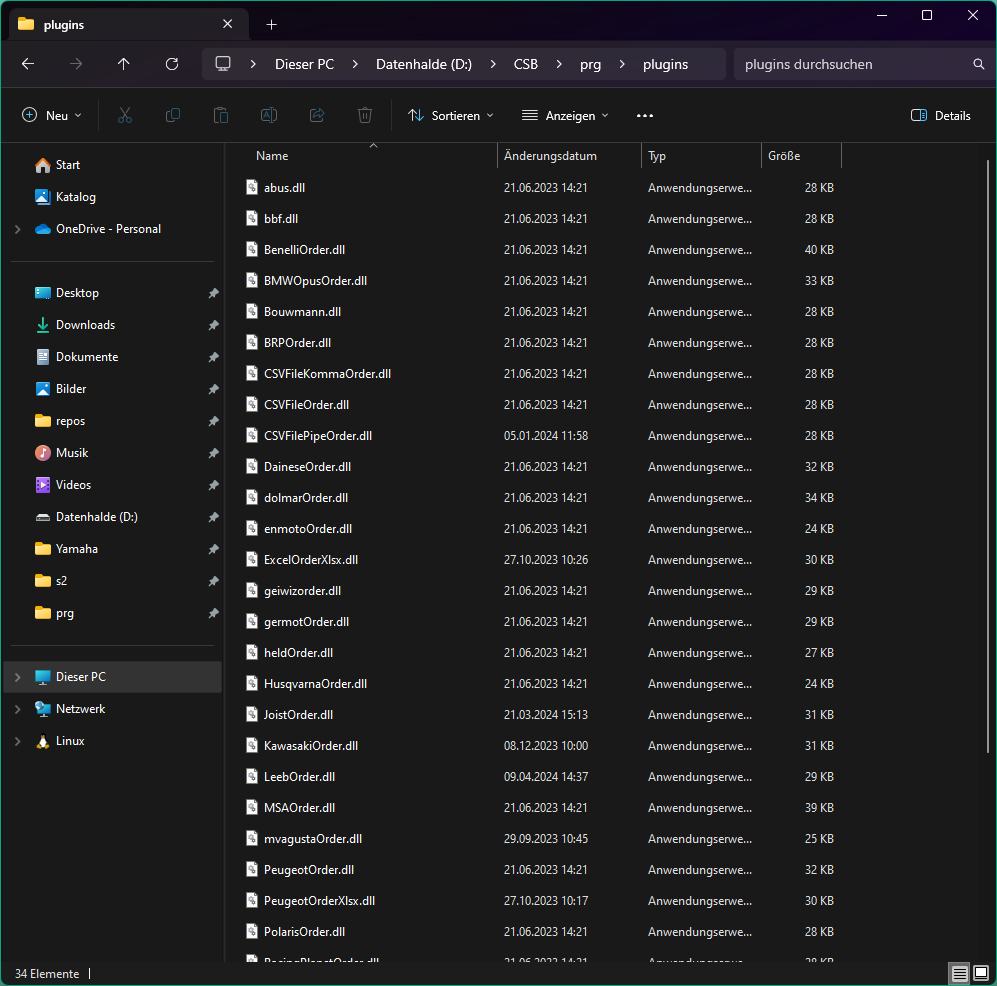Open the three-dots more options menu
Screen dimensions: 997x986
tap(645, 115)
